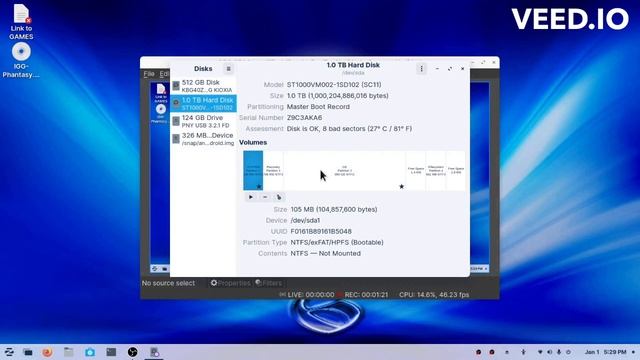The width and height of the screenshot is (640, 360).
Task: Open Link to GAMES desktop icon
Action: [x=21, y=22]
